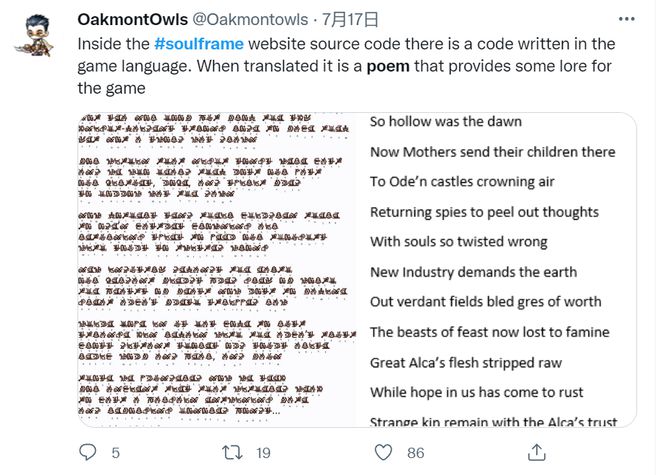Open the translated poem image on right
The width and height of the screenshot is (660, 475).
pos(496,270)
